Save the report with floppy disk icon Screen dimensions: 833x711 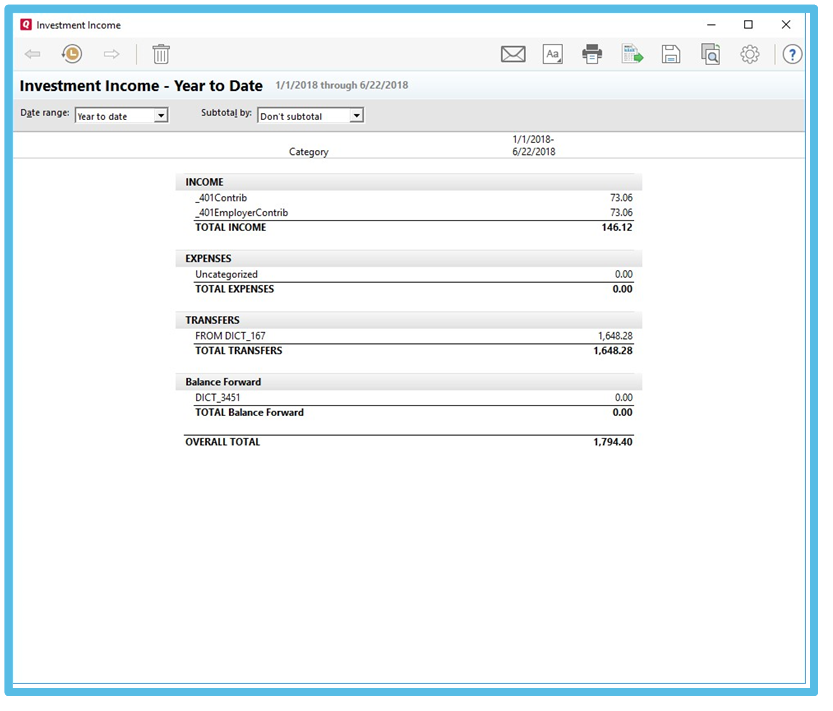tap(671, 54)
